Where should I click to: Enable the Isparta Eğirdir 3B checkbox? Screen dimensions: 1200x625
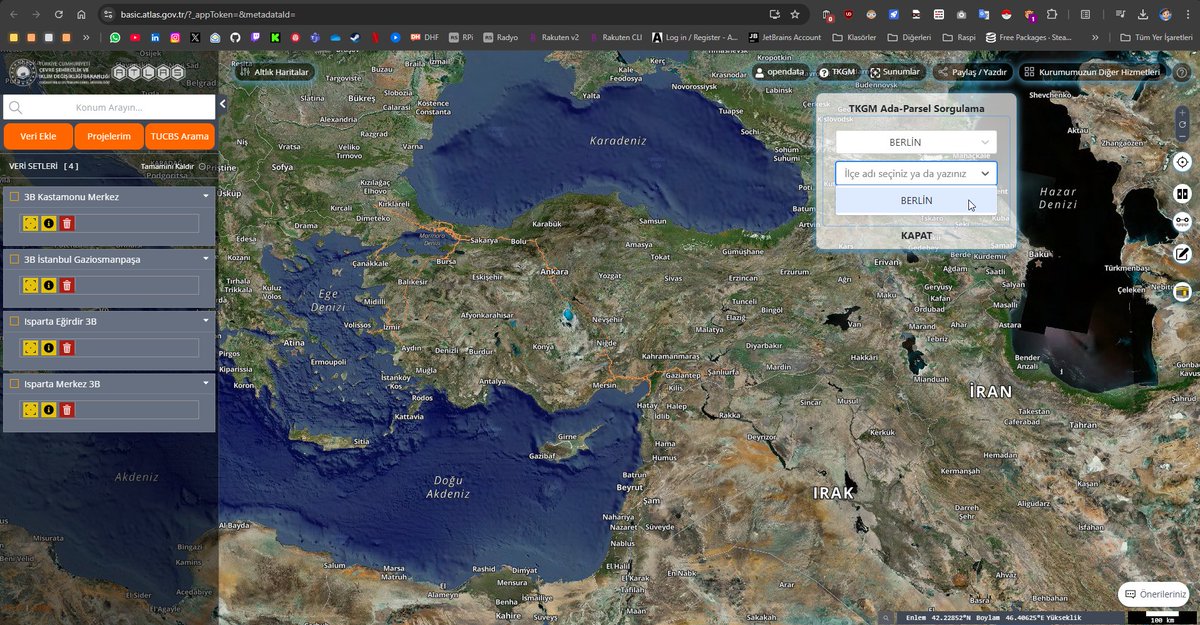14,321
